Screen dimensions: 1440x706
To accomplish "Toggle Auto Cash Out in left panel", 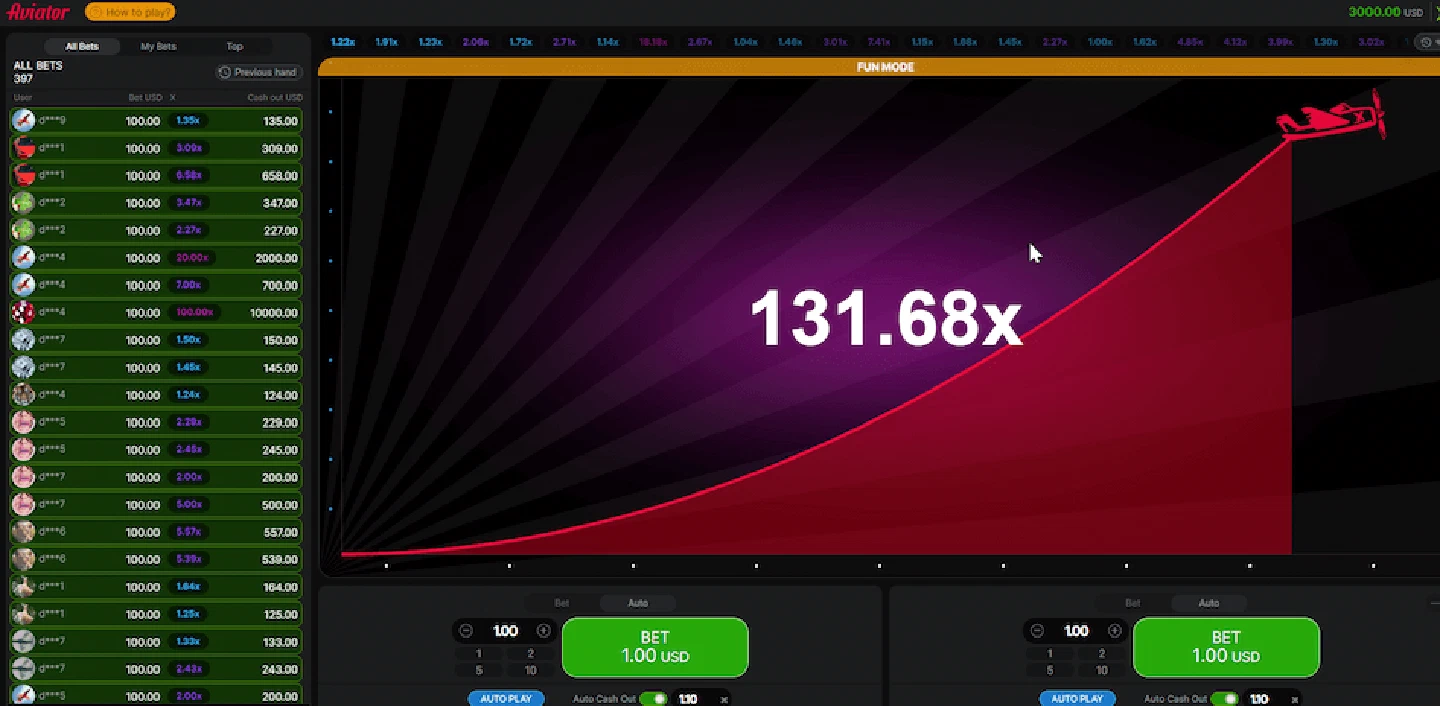I will [653, 699].
